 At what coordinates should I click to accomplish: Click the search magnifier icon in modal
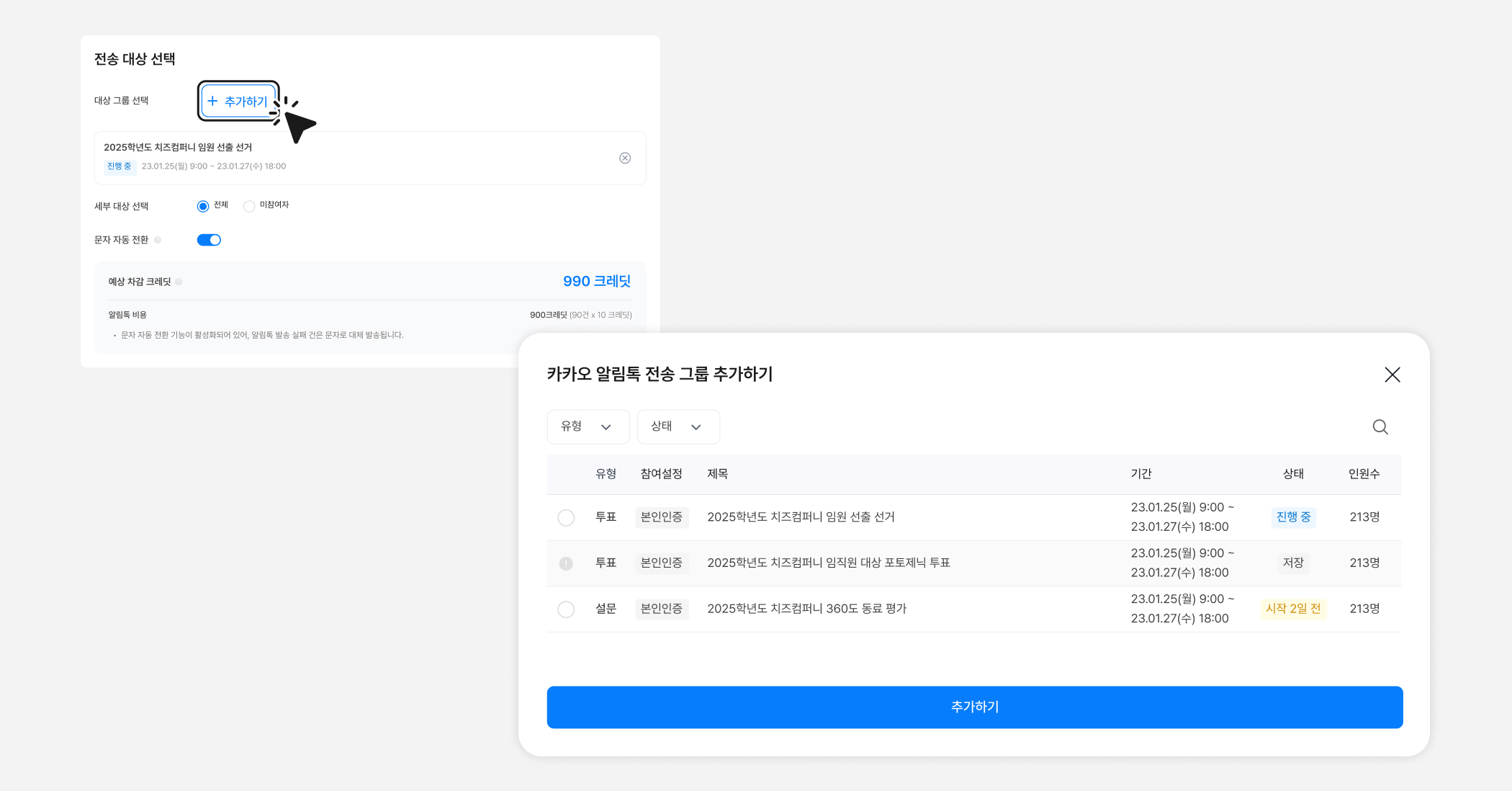[1380, 427]
